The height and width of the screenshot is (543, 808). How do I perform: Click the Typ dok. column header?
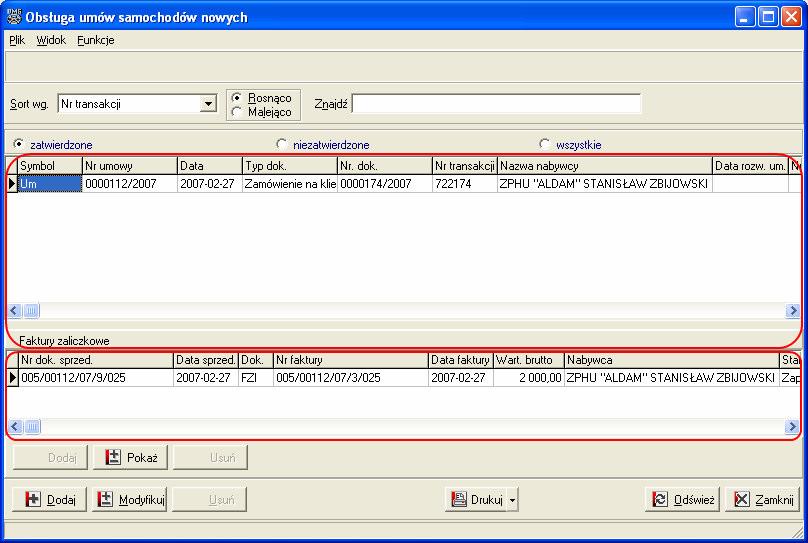tap(290, 166)
